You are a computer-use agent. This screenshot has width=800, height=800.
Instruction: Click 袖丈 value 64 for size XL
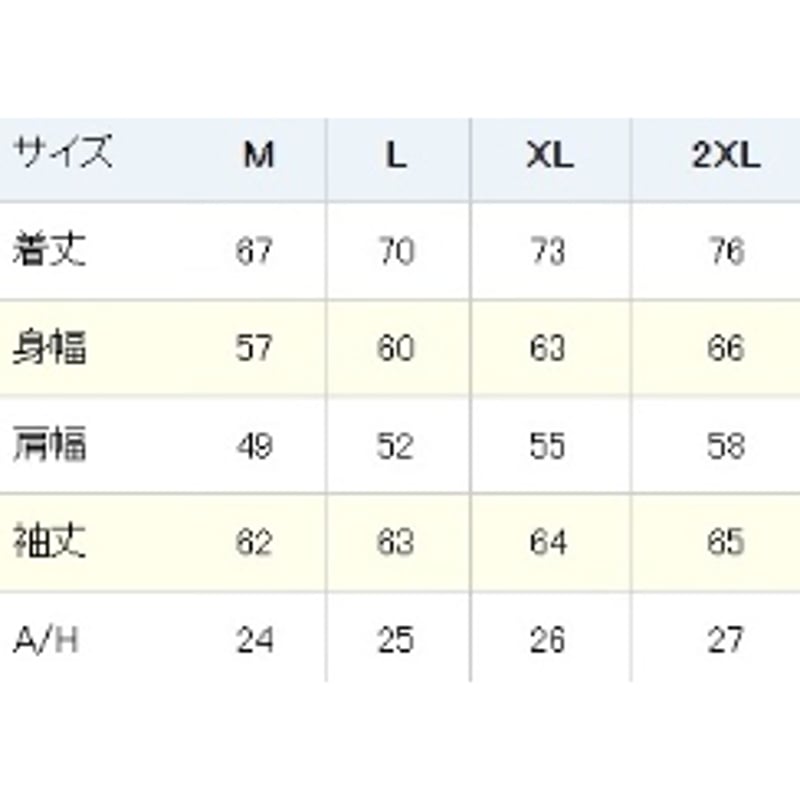548,541
